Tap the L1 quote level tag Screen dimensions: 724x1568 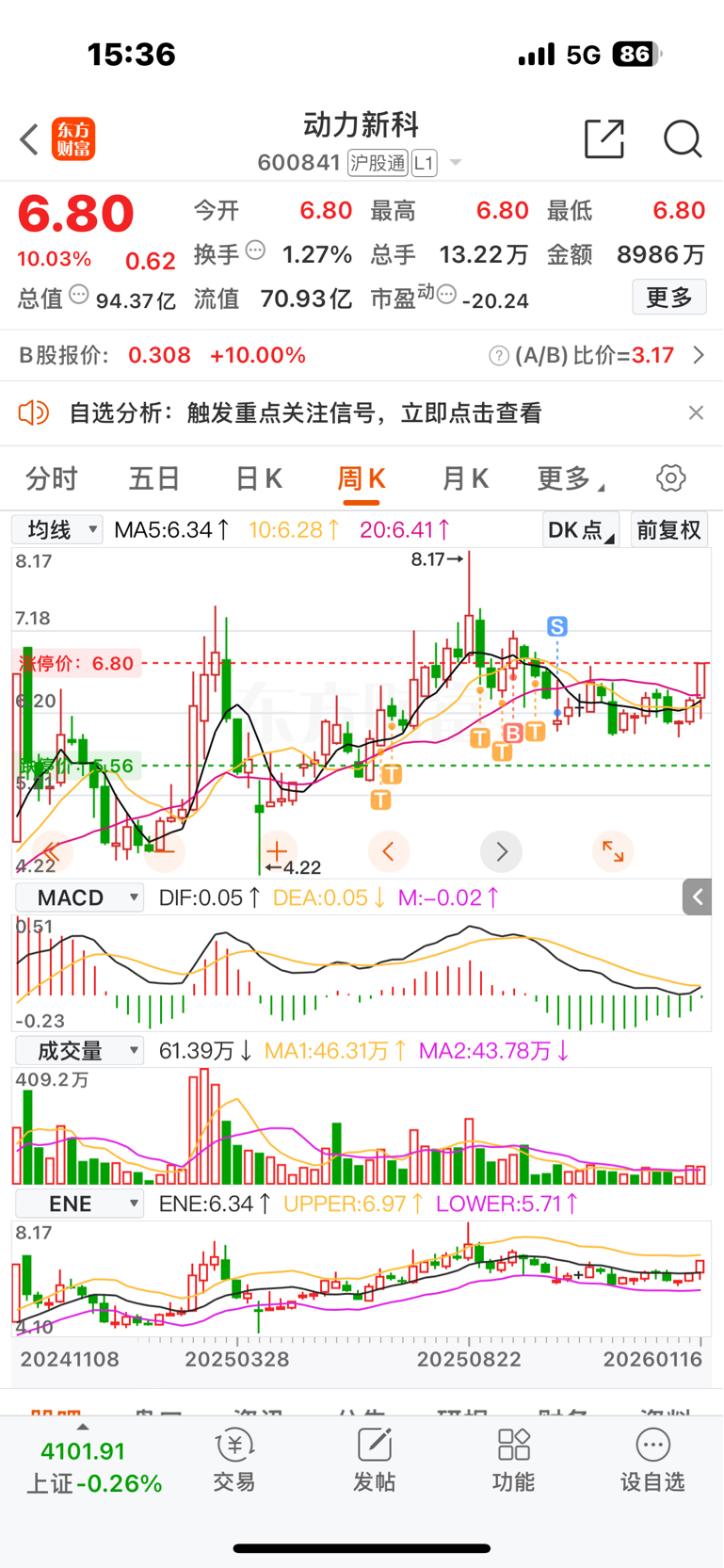pos(424,163)
